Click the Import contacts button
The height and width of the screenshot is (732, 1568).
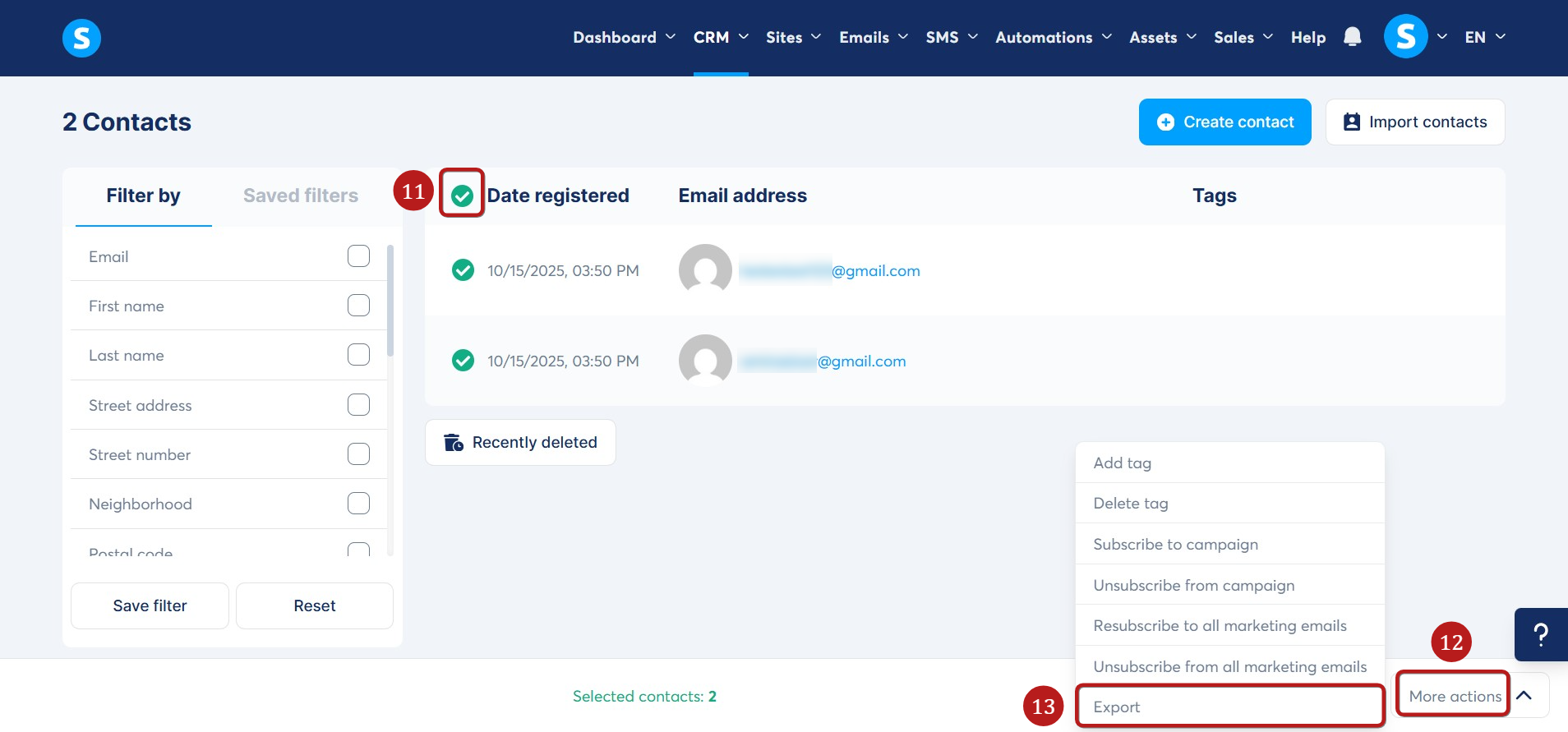pyautogui.click(x=1415, y=122)
